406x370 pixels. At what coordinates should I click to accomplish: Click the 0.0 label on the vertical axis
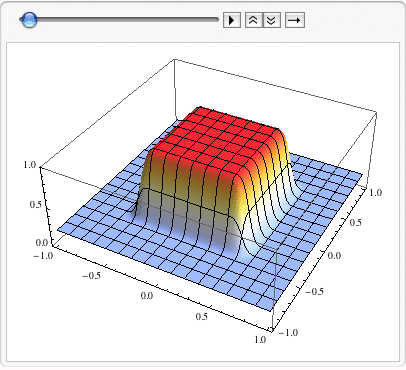coord(42,242)
